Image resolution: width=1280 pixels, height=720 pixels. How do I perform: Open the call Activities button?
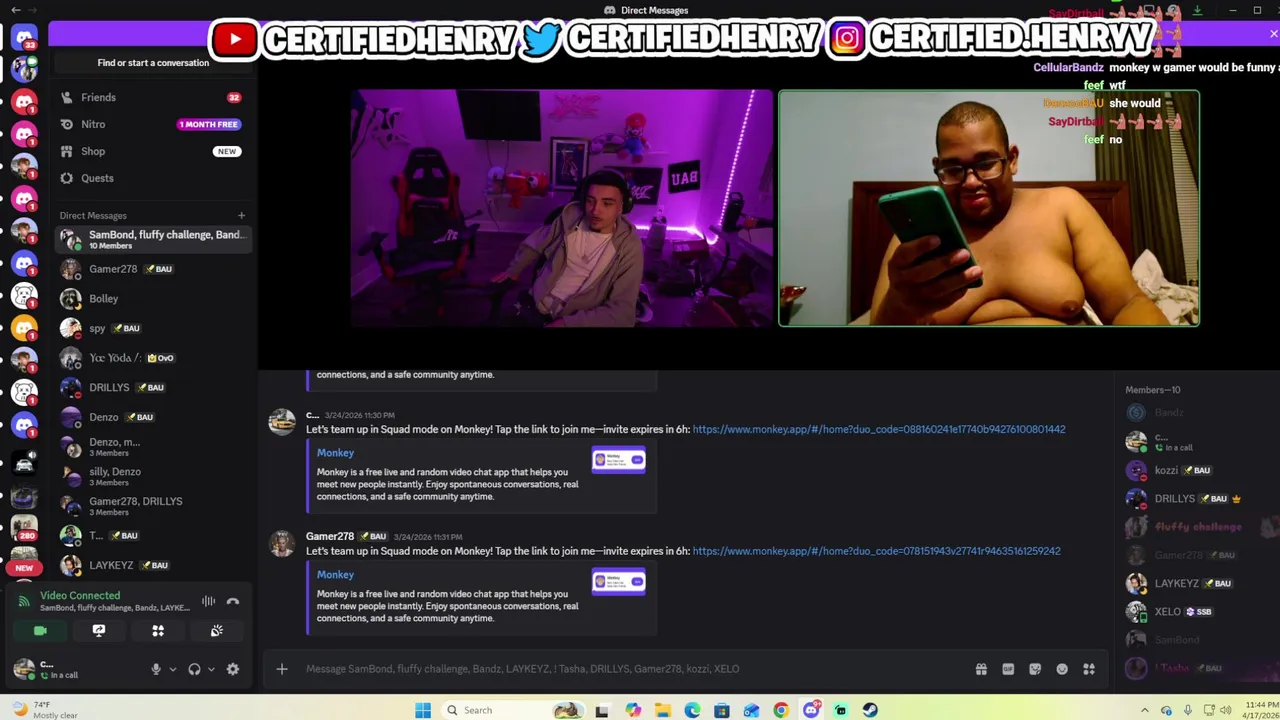pyautogui.click(x=158, y=631)
